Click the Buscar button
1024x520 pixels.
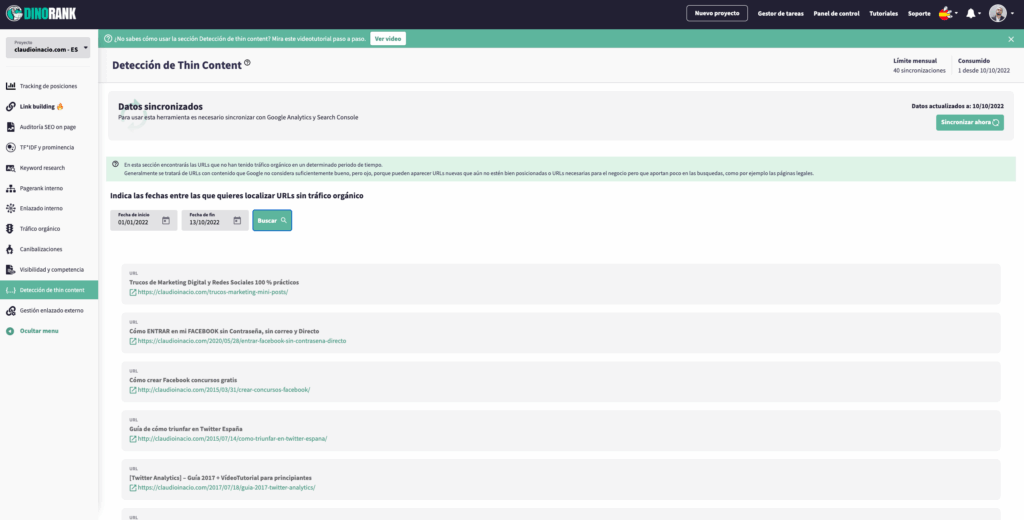(x=272, y=220)
